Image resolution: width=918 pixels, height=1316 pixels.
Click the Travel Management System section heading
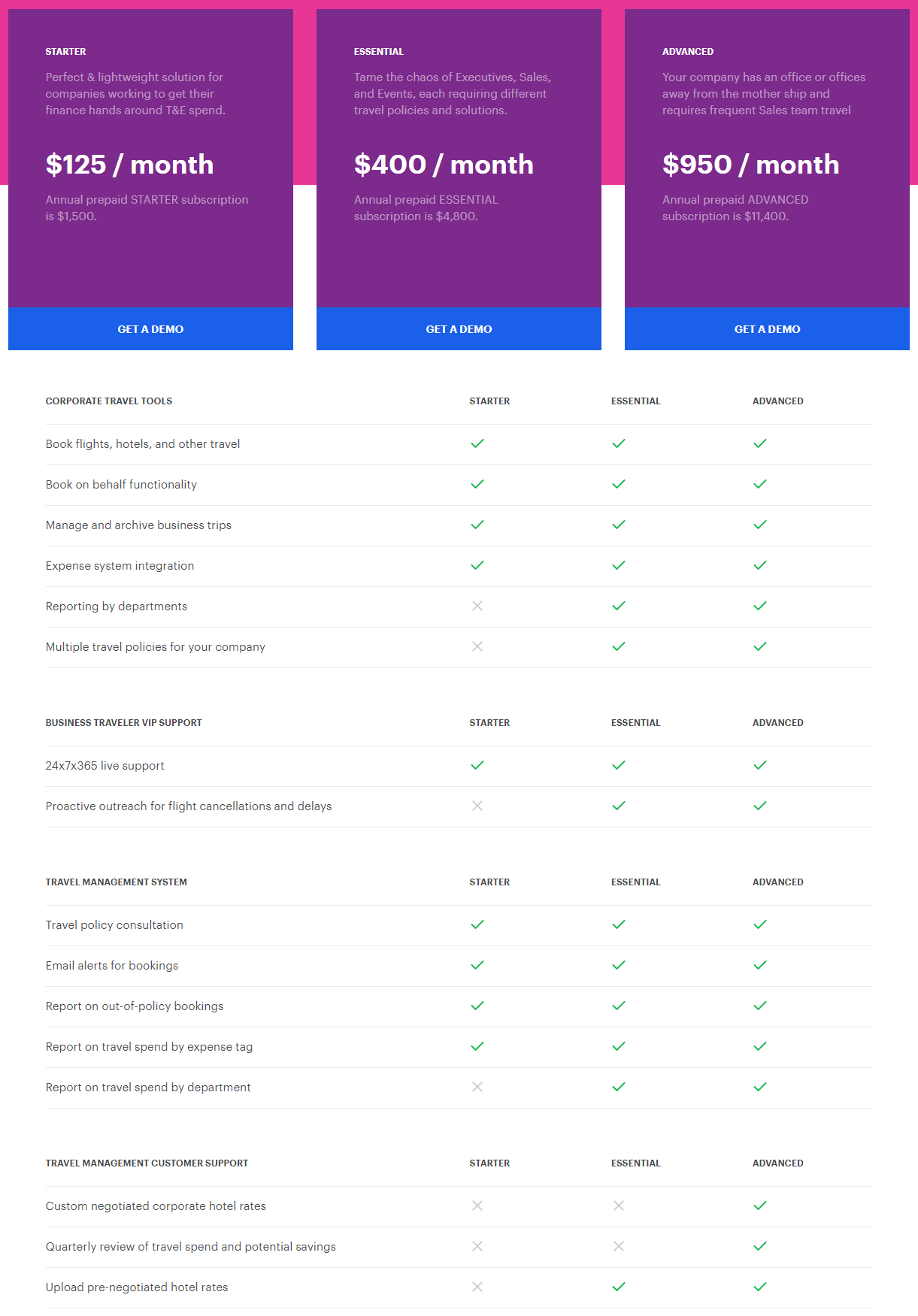point(117,882)
